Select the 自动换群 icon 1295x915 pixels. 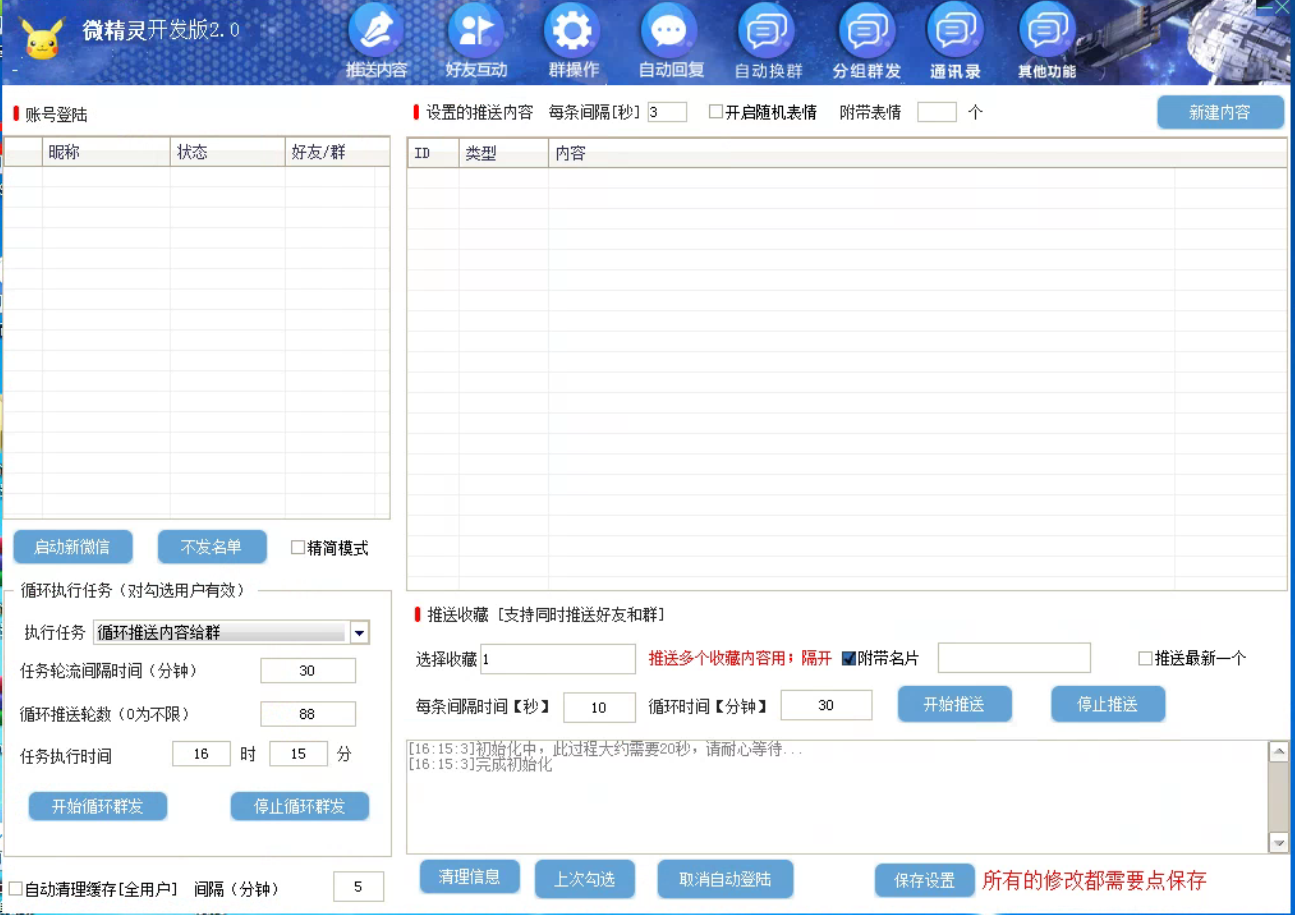point(767,33)
